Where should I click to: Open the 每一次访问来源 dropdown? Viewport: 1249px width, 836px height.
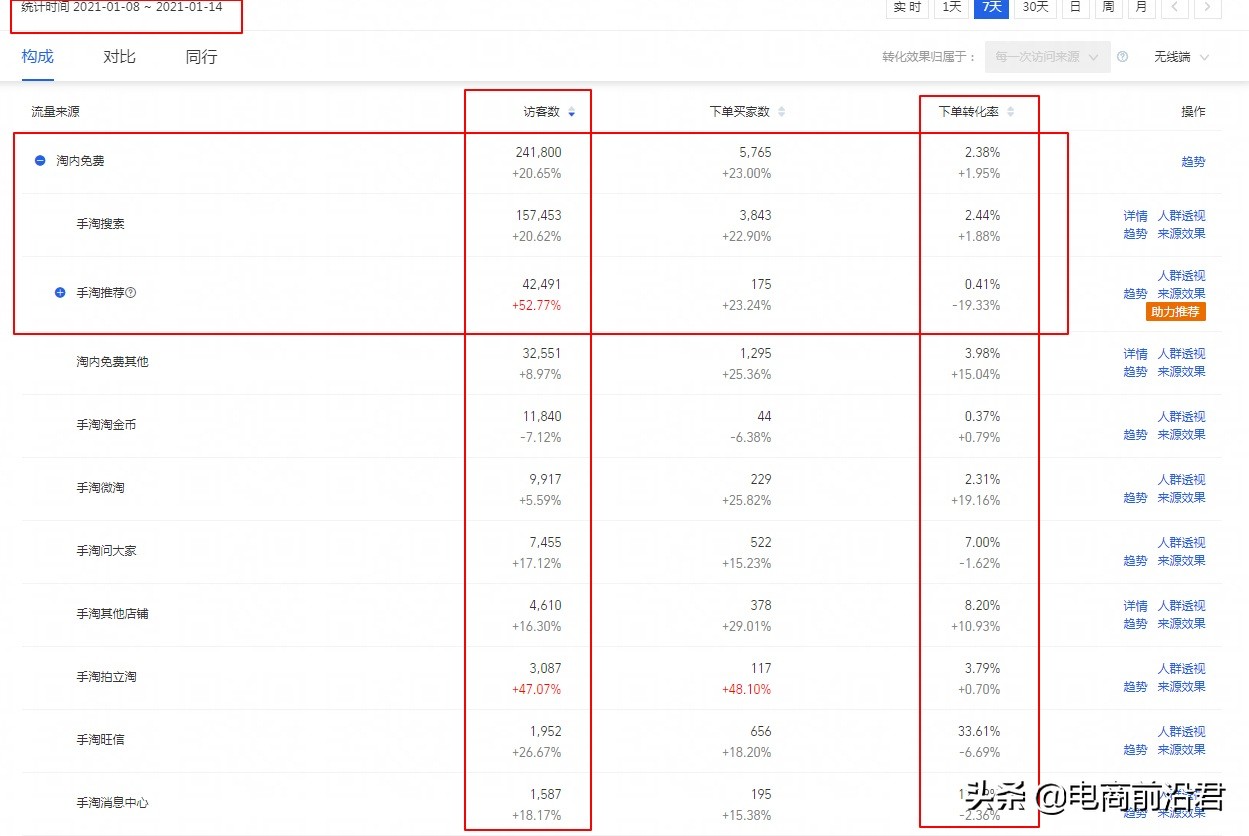tap(1047, 57)
